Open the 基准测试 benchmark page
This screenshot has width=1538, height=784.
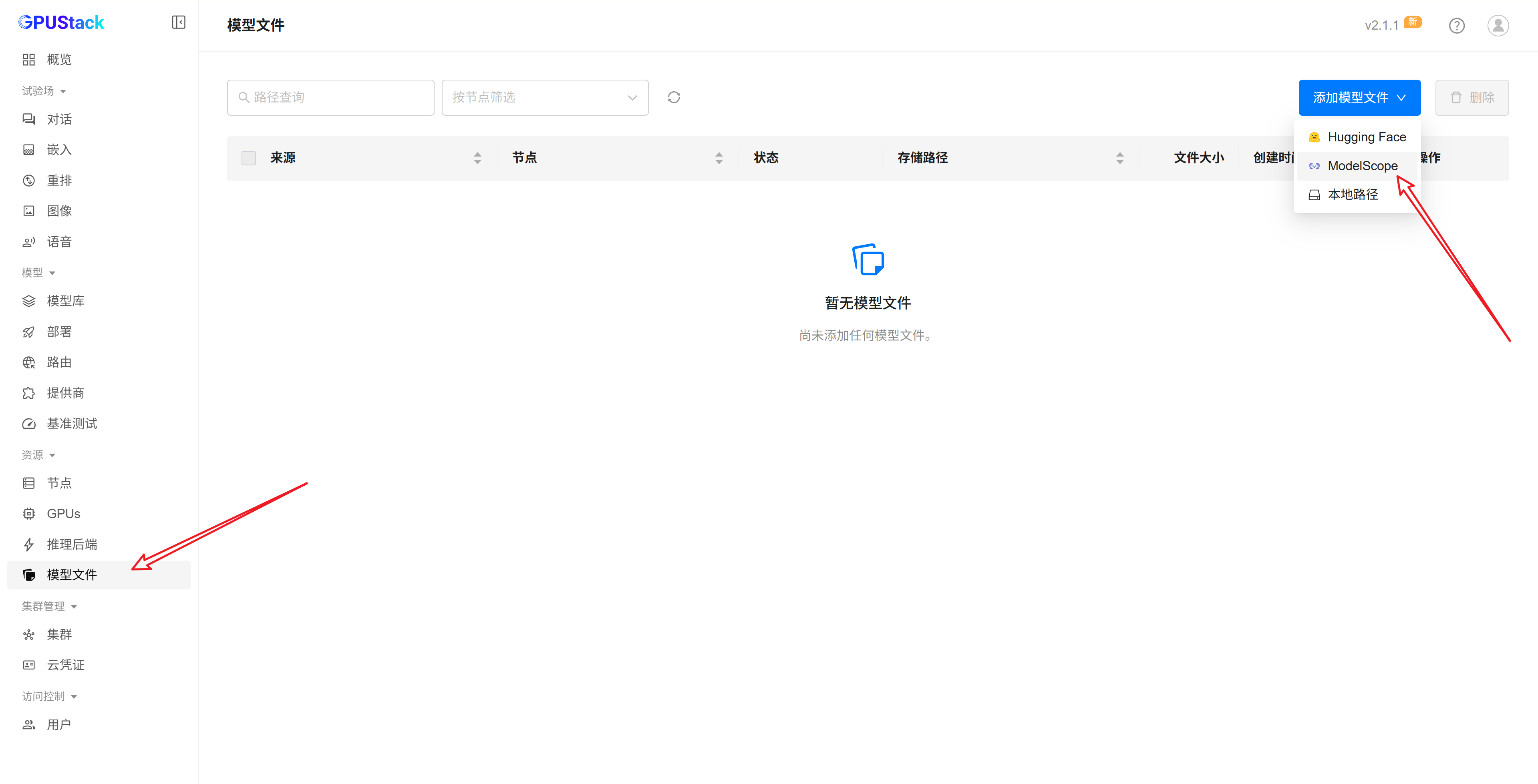pyautogui.click(x=99, y=423)
